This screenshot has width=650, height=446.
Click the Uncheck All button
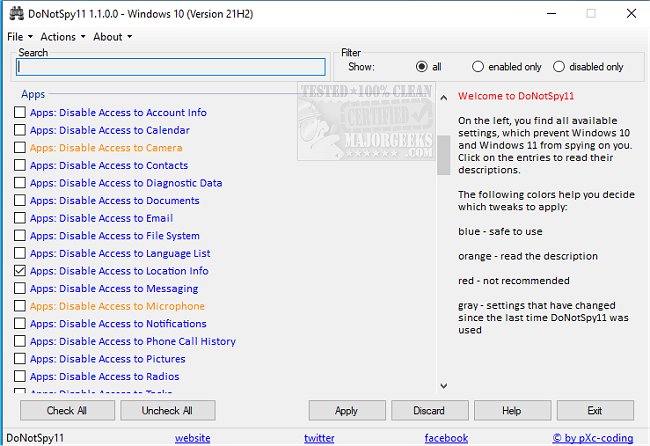tap(167, 411)
